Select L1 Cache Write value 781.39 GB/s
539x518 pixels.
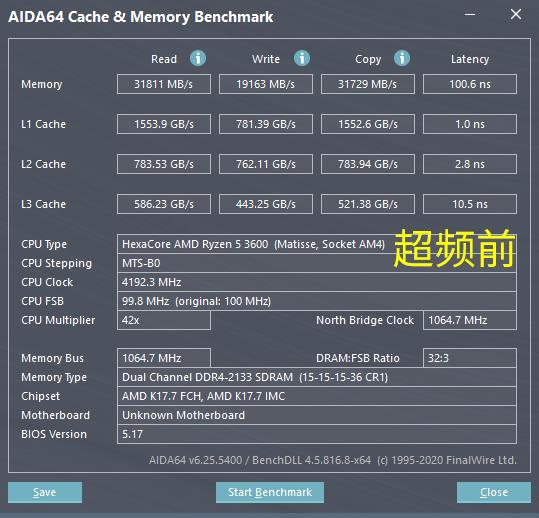pos(266,124)
